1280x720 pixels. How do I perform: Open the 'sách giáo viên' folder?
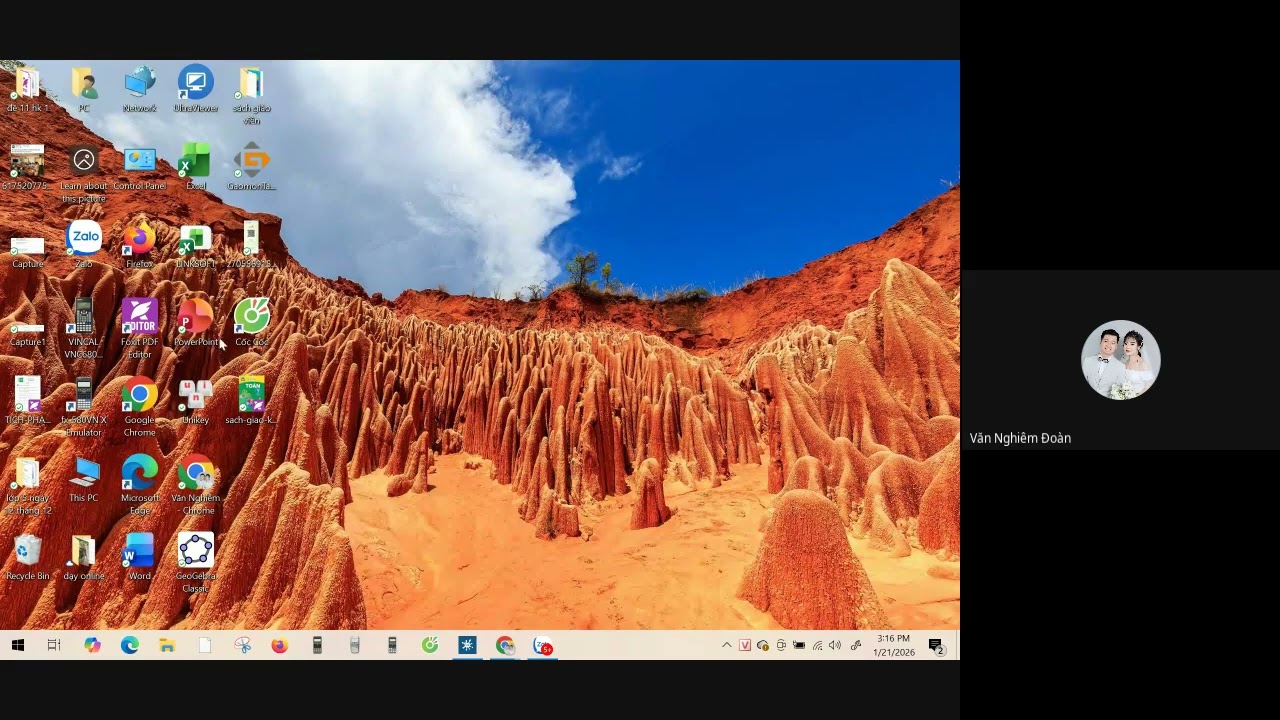(252, 96)
